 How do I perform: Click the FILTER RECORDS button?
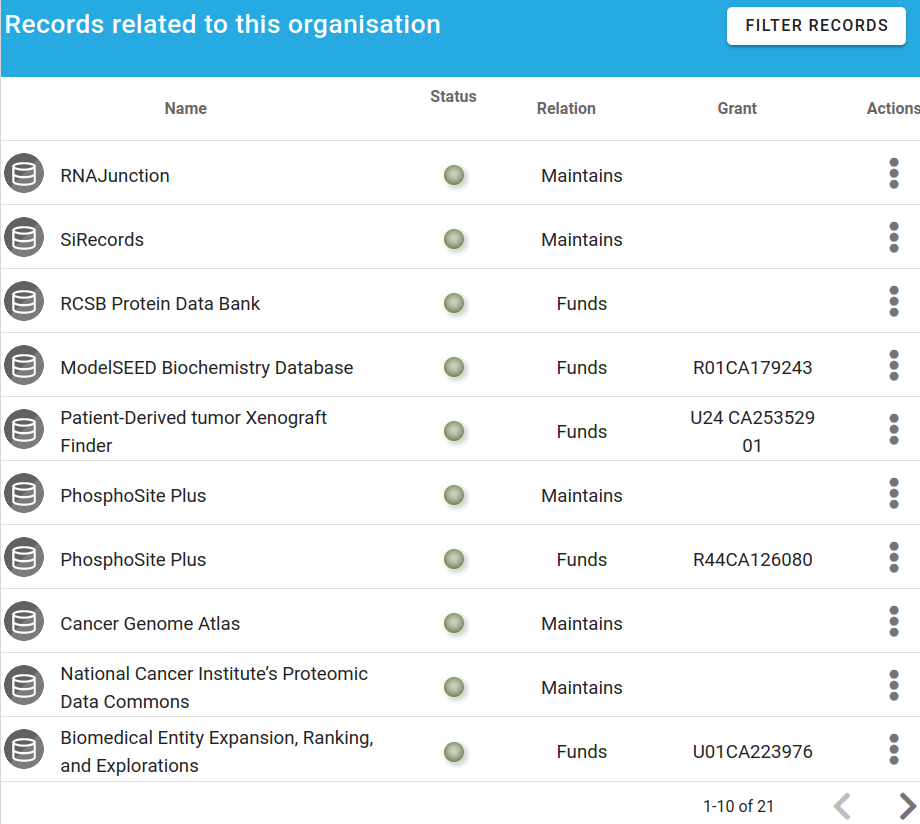pyautogui.click(x=816, y=26)
